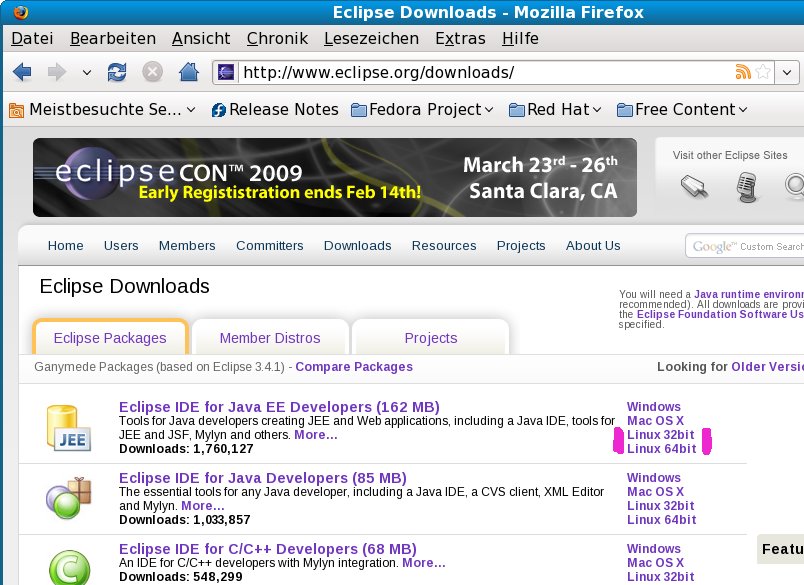This screenshot has width=804, height=585.
Task: Click the Java Developers package icon
Action: point(68,497)
